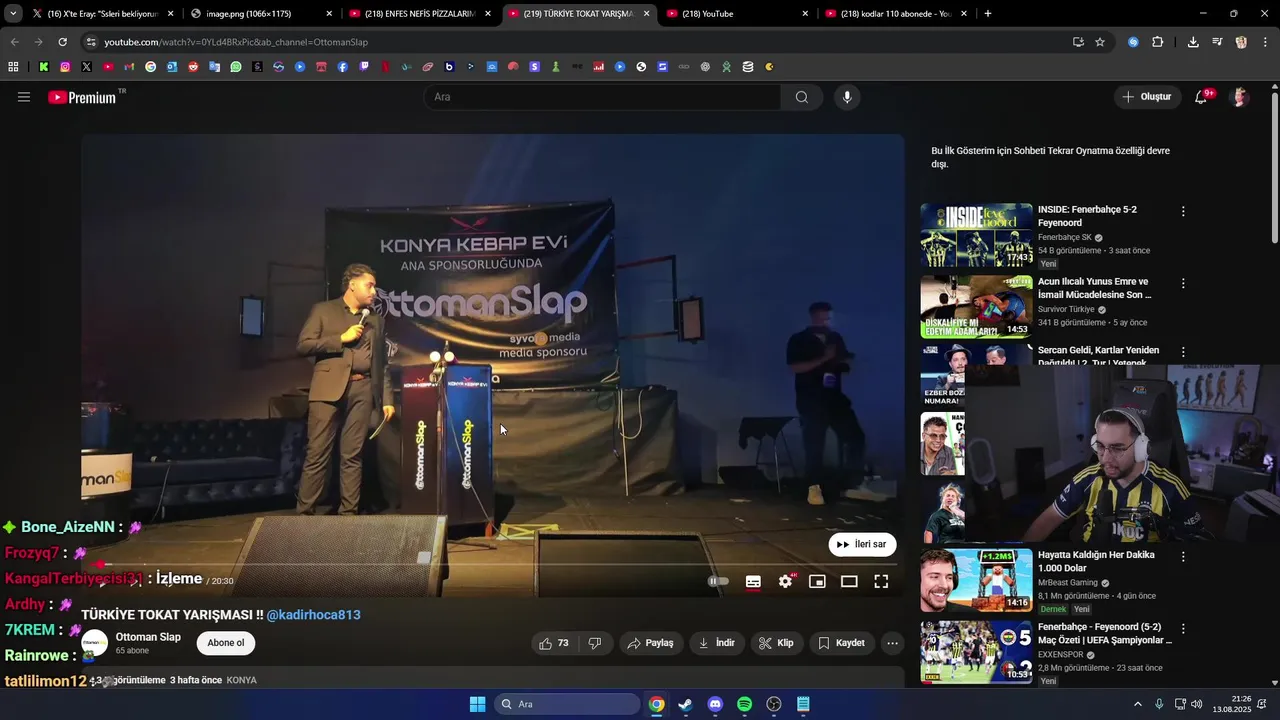This screenshot has width=1280, height=720.
Task: Open Ottoman Slap channel name link
Action: (x=148, y=637)
